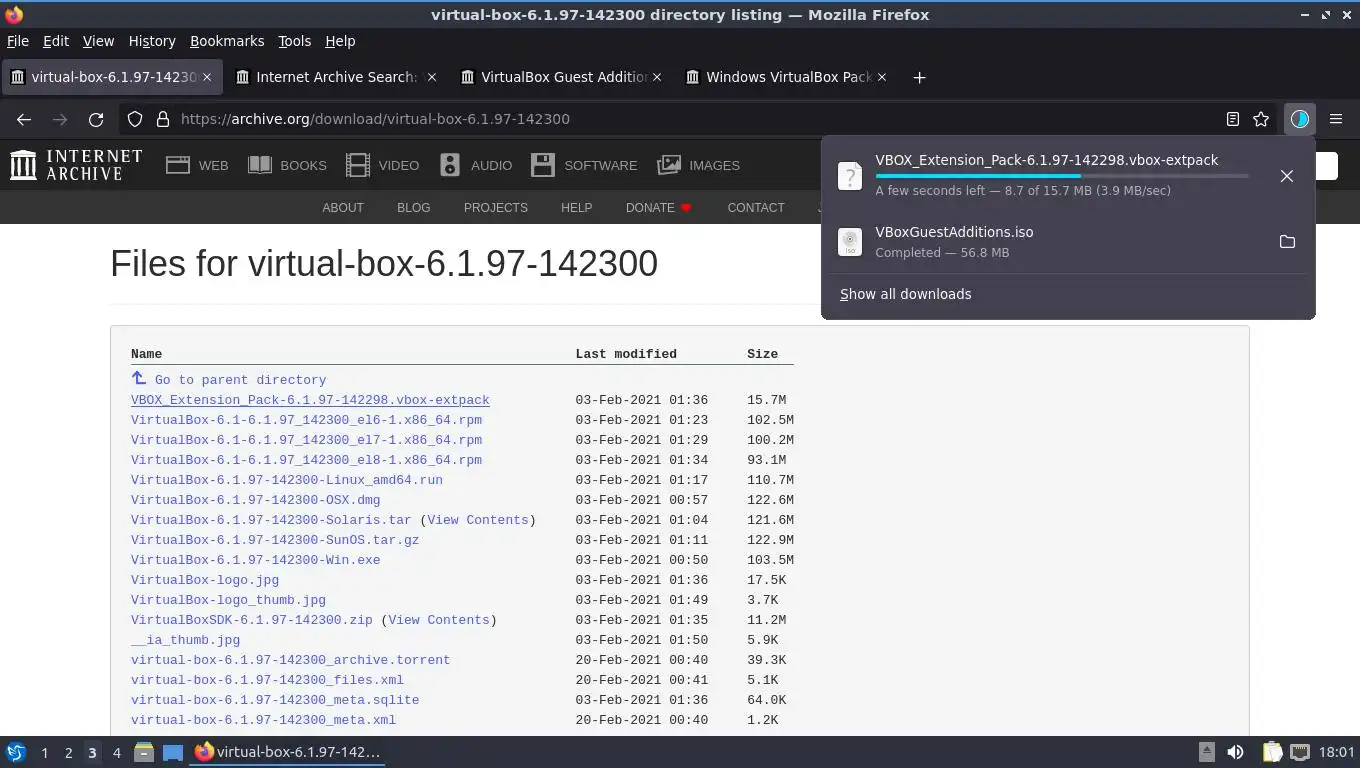View Contents of VirtualBoxSDK zip
The height and width of the screenshot is (768, 1360).
[439, 620]
